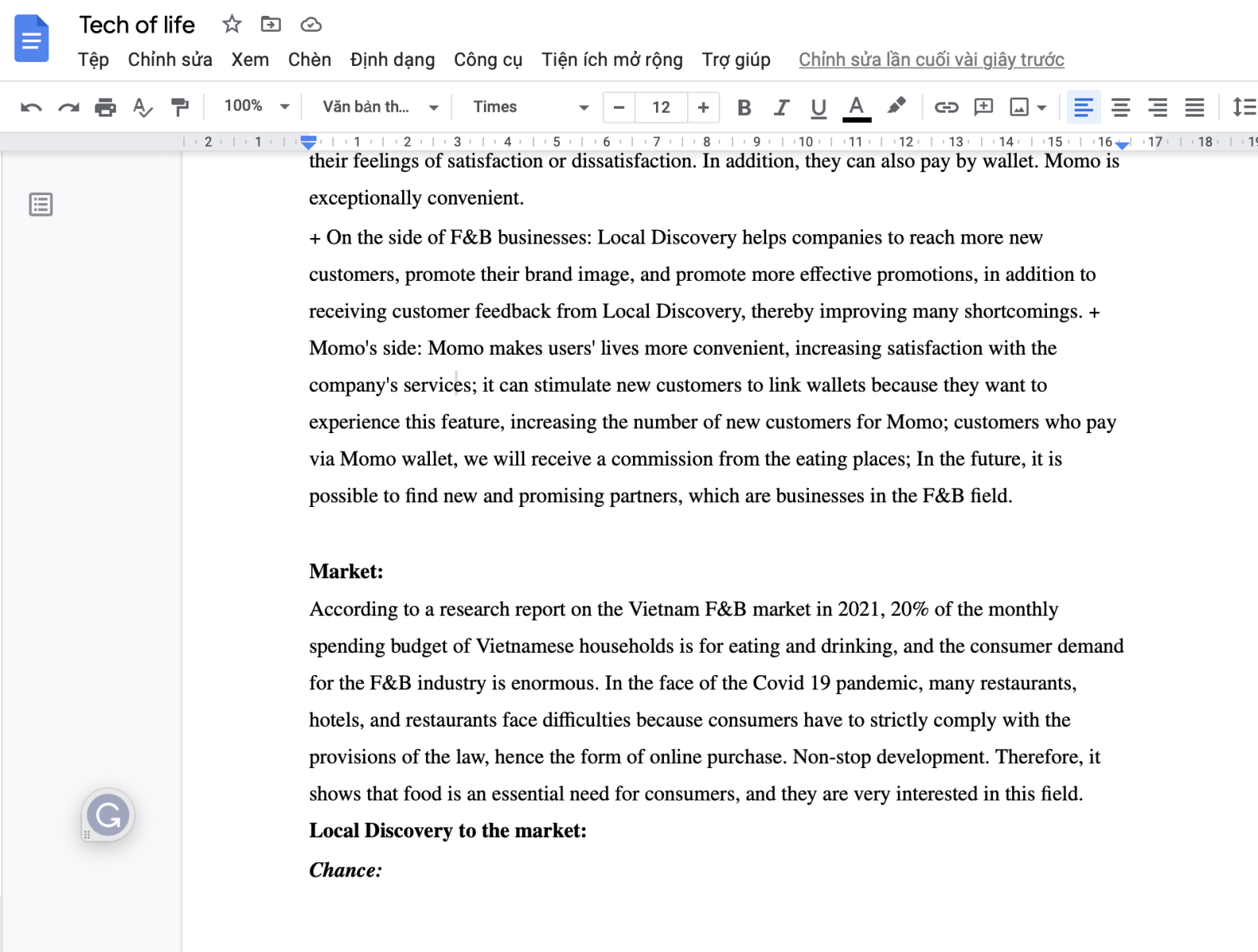The image size is (1258, 952).
Task: Click the Market: heading text
Action: click(346, 571)
